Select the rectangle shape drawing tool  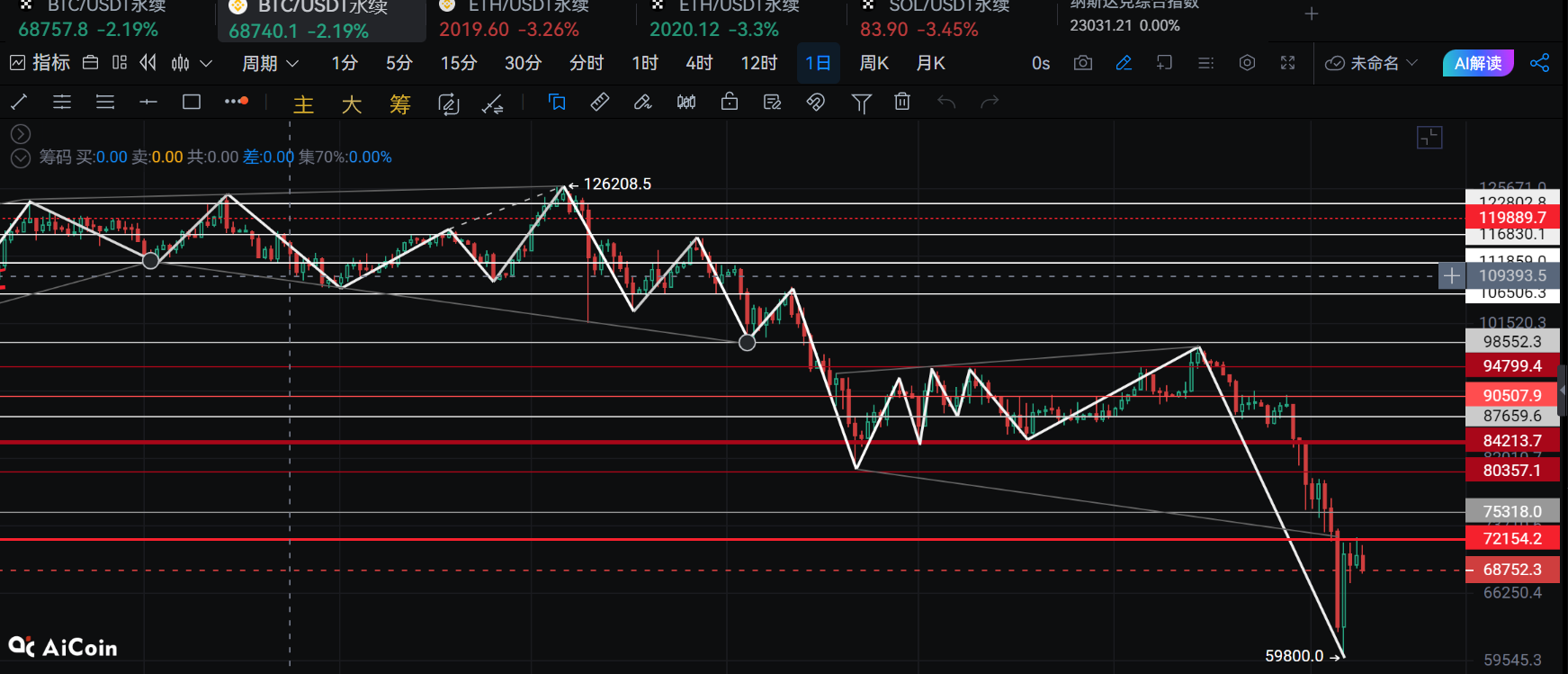click(192, 103)
